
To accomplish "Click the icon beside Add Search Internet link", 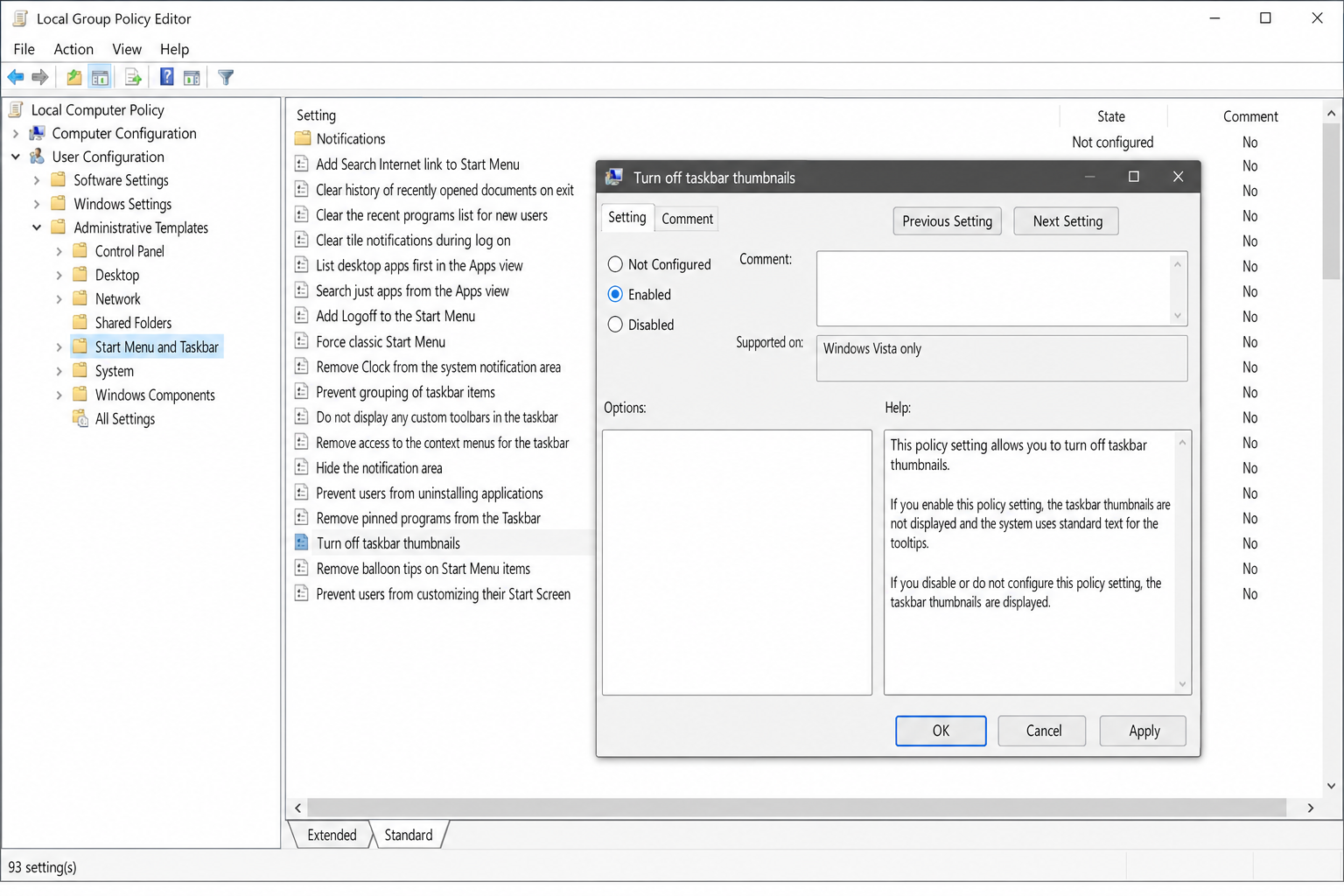I will (x=302, y=164).
